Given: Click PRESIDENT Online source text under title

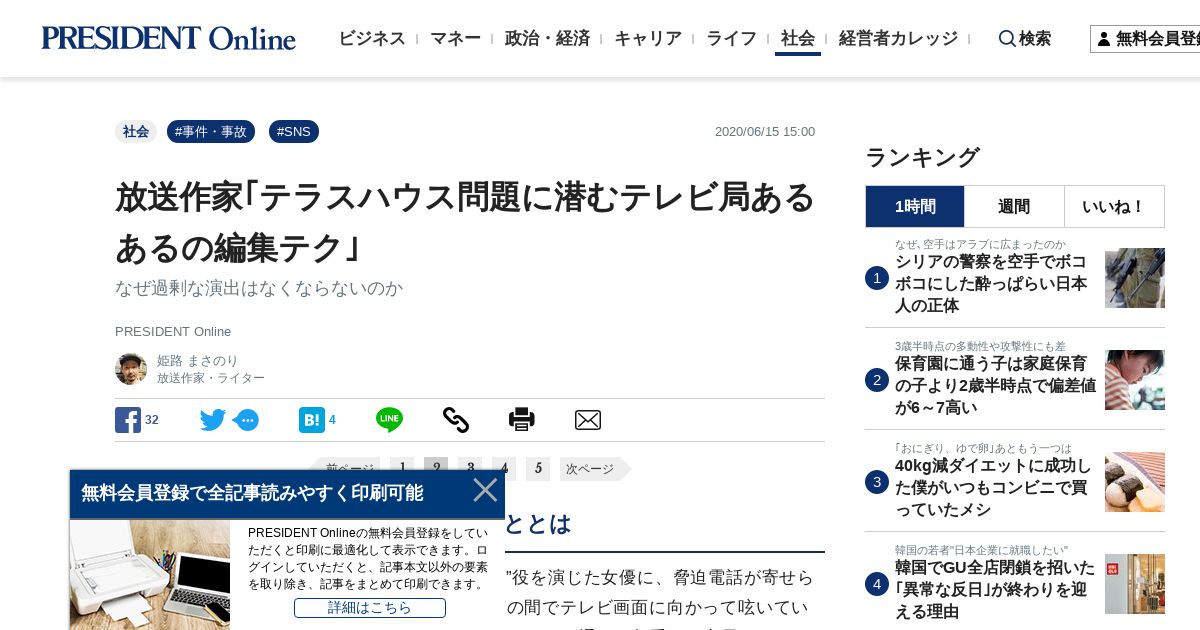Looking at the screenshot, I should (x=173, y=331).
